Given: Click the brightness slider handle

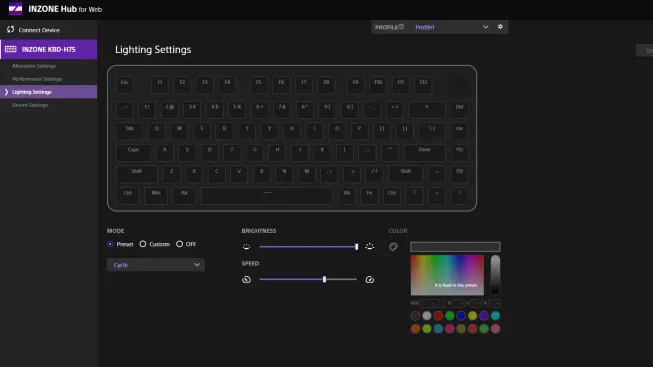Looking at the screenshot, I should [x=356, y=247].
